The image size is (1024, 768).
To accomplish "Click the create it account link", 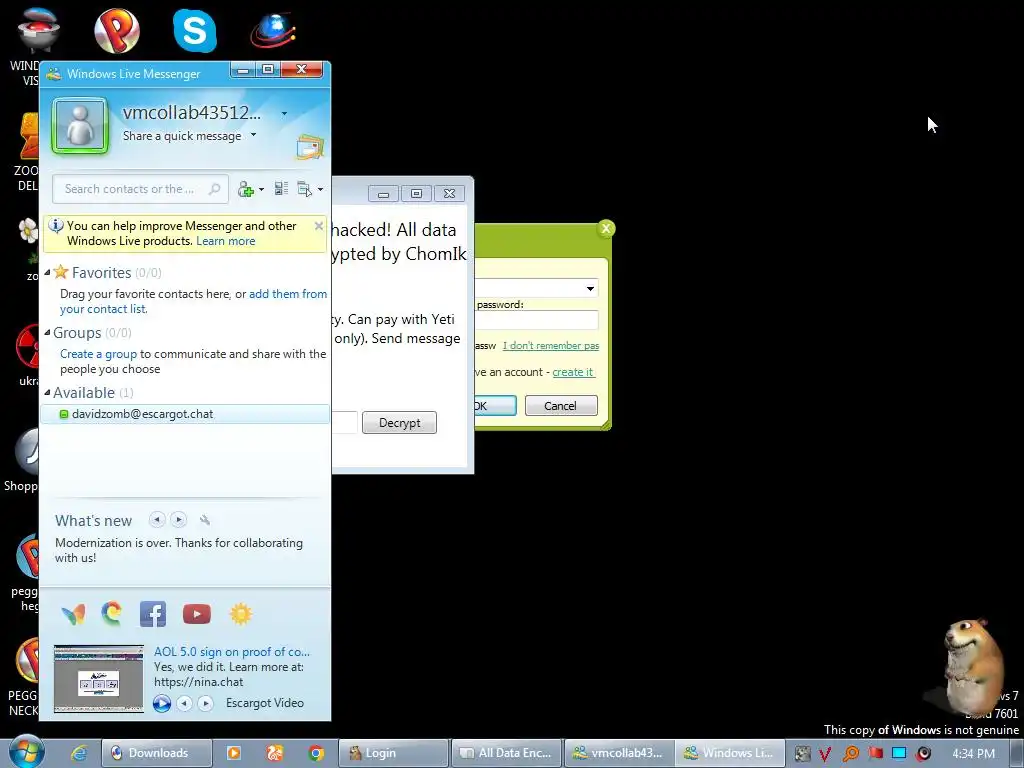I will click(x=573, y=372).
